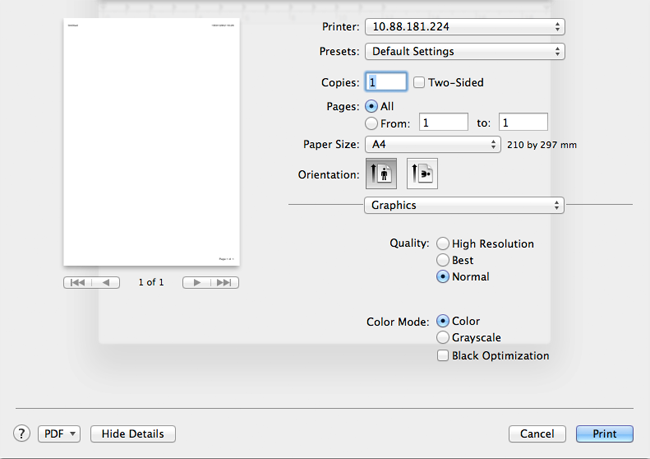Select High Resolution quality option
This screenshot has height=459, width=650.
point(443,243)
